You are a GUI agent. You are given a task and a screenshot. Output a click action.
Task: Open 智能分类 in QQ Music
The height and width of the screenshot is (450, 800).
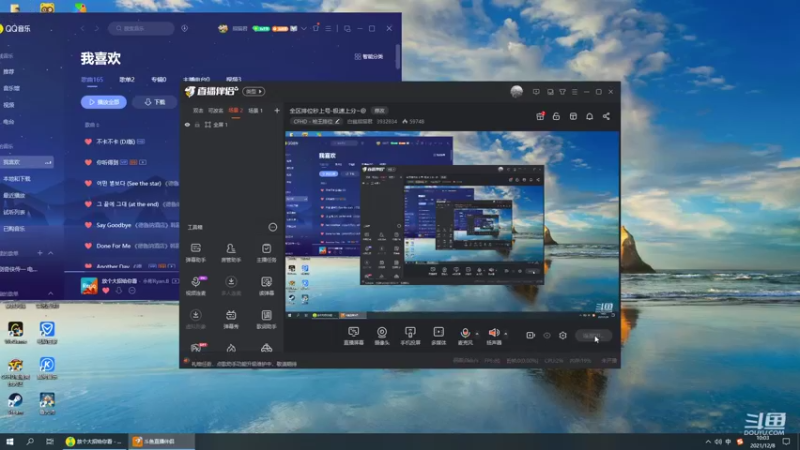coord(368,57)
